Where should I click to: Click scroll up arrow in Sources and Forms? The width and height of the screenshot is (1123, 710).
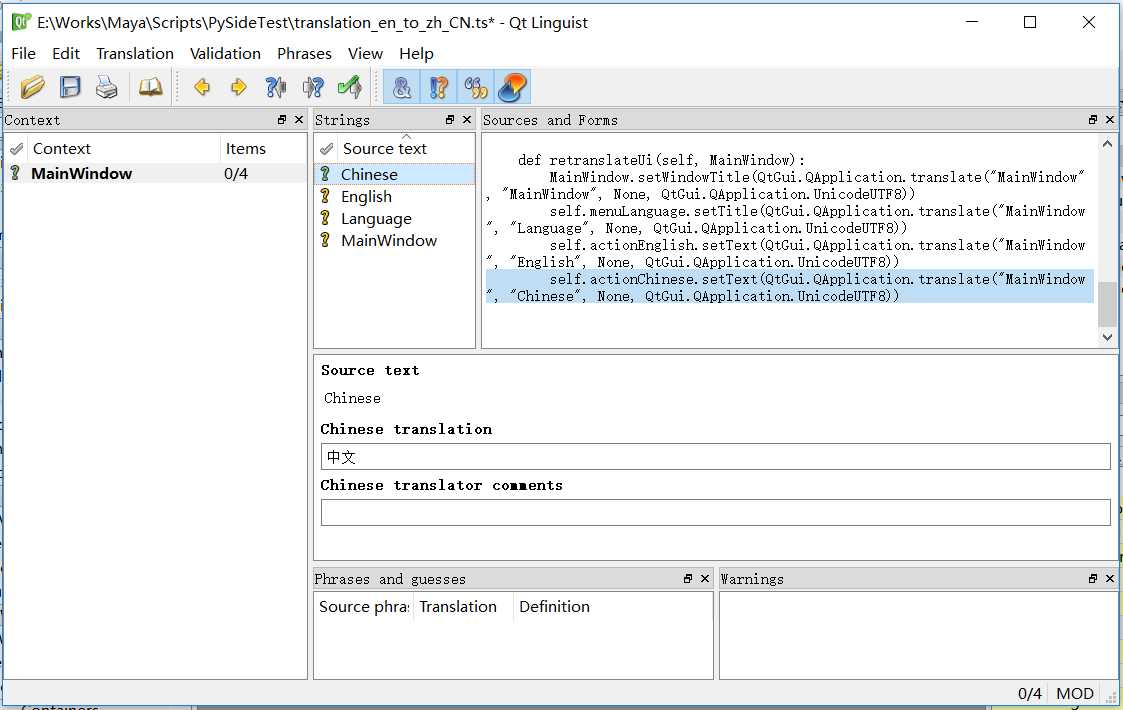click(1107, 144)
